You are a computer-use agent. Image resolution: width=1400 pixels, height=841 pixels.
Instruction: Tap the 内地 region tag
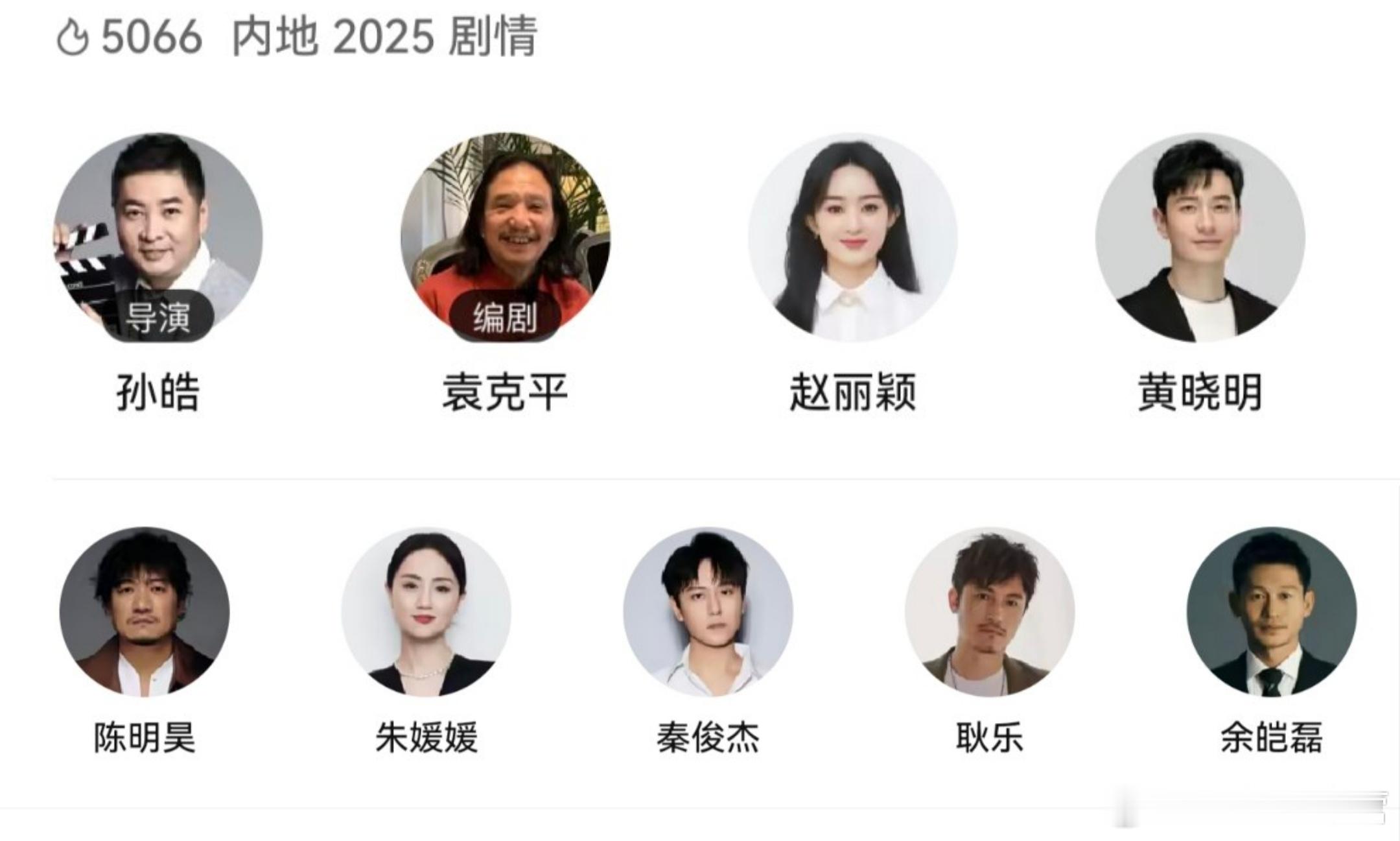275,37
